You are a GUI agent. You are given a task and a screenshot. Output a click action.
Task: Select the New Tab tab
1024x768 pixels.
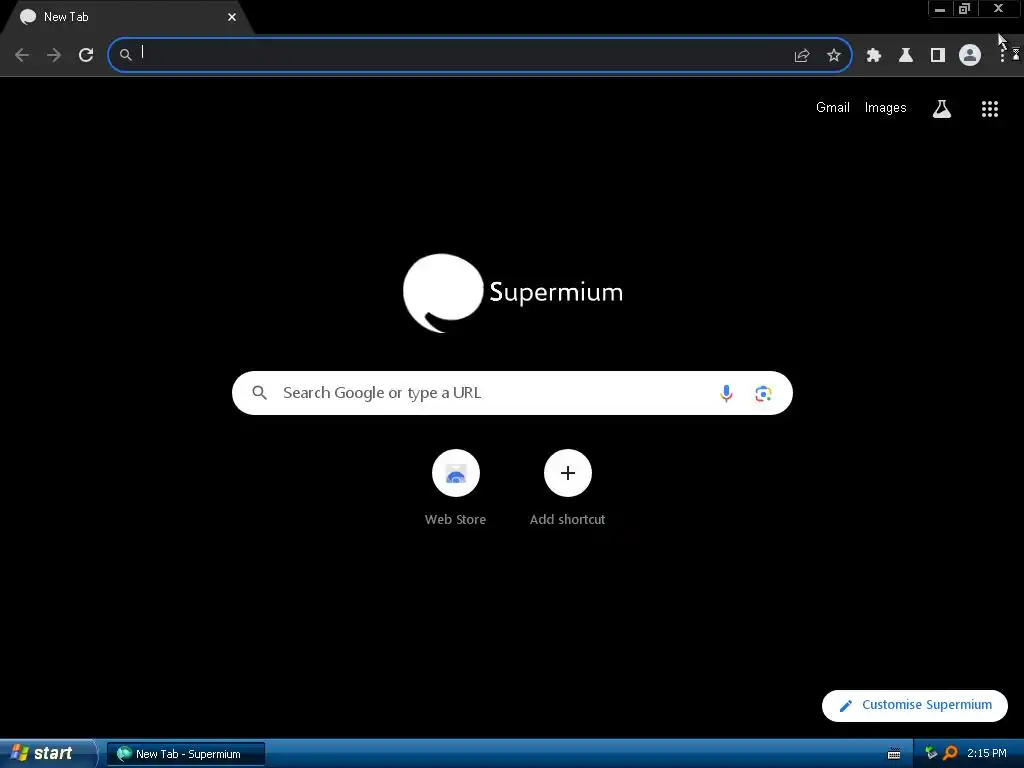point(127,17)
